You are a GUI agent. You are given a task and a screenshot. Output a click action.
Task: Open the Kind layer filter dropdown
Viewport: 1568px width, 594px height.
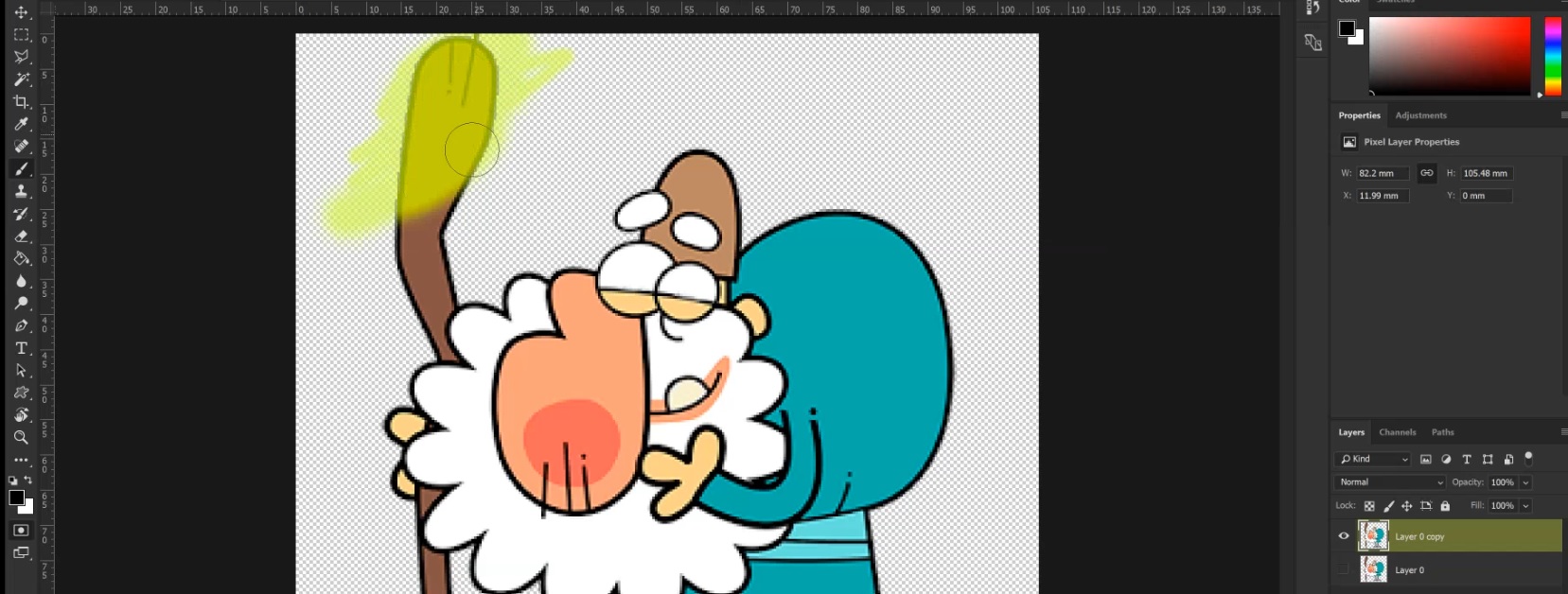pyautogui.click(x=1374, y=459)
